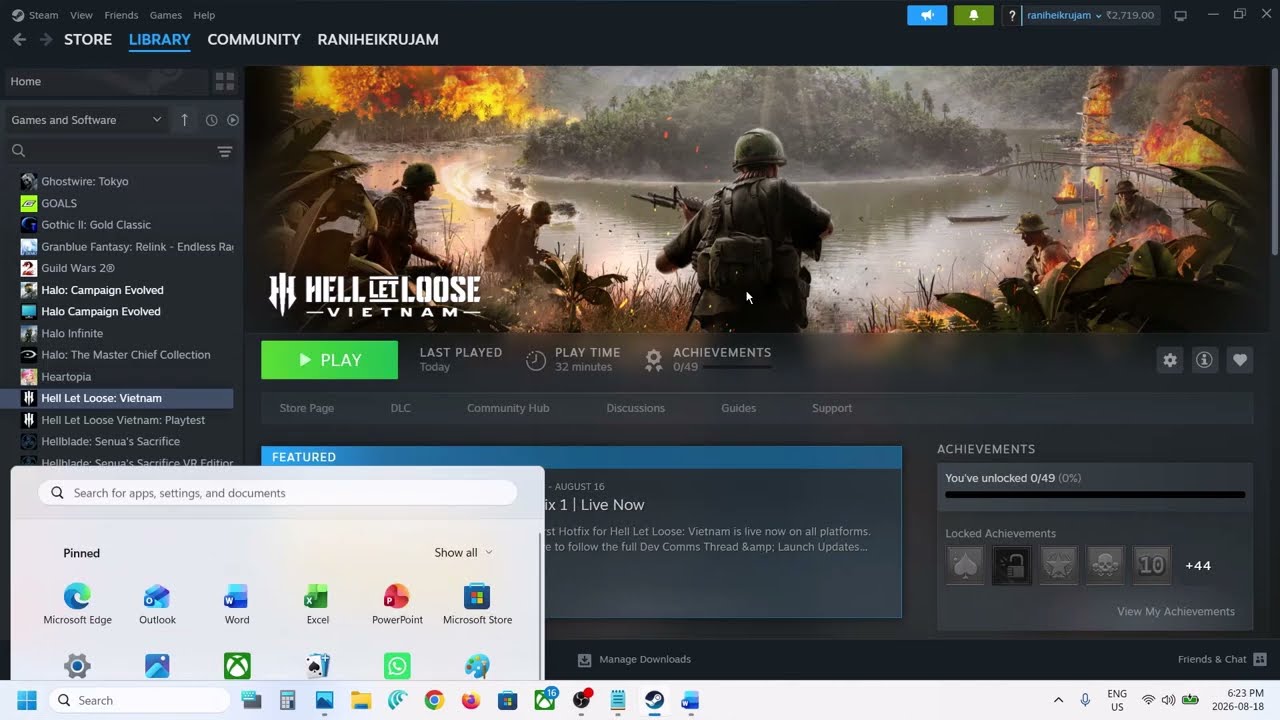Screen dimensions: 1280x720
Task: Go back with the navigation arrow
Action: coord(19,39)
